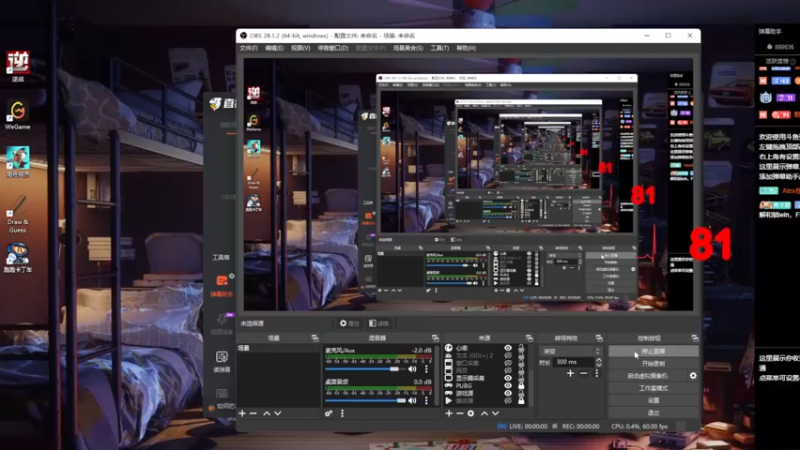Step the 300 ms duration value
Viewport: 800px width, 450px height.
(598, 362)
